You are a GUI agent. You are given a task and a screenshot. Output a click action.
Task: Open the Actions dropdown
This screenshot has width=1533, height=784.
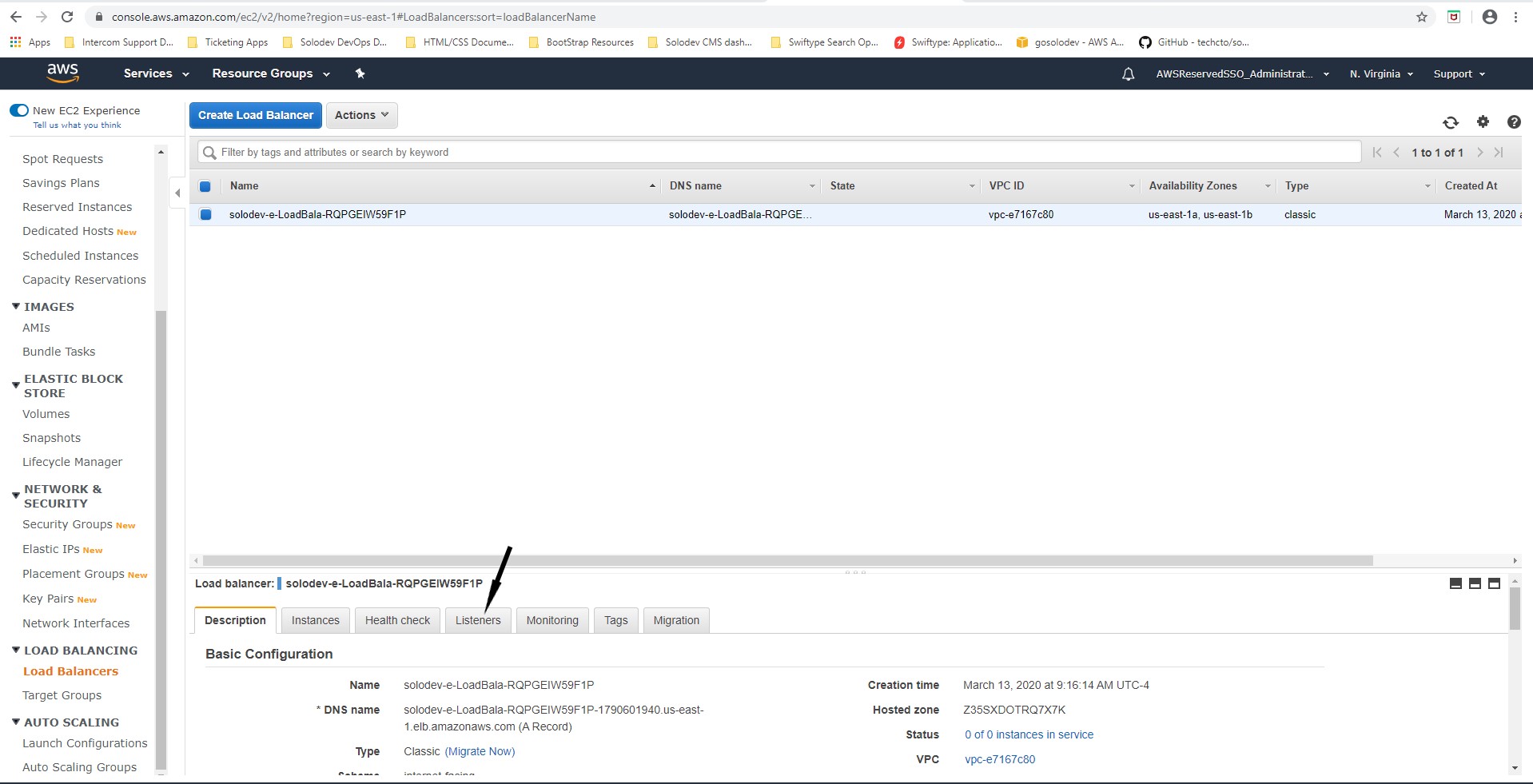[x=361, y=115]
